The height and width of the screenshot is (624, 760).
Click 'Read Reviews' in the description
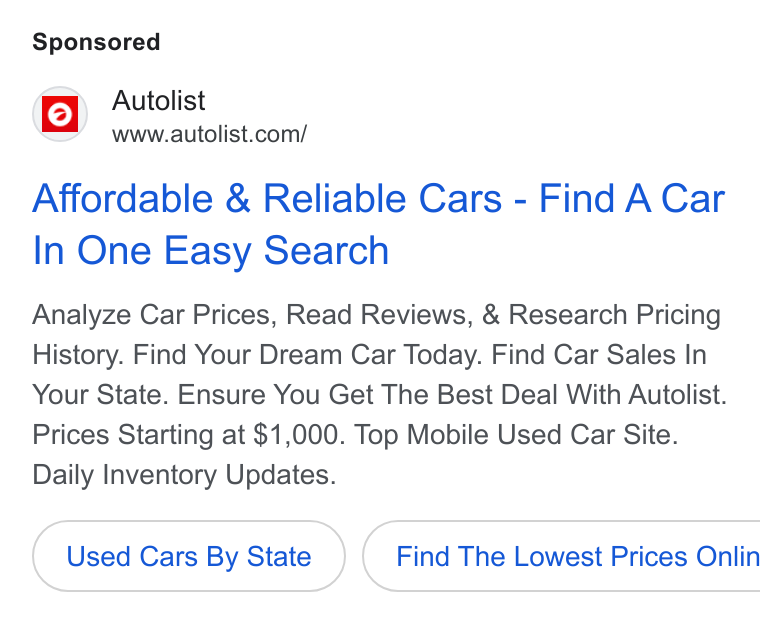click(x=376, y=315)
